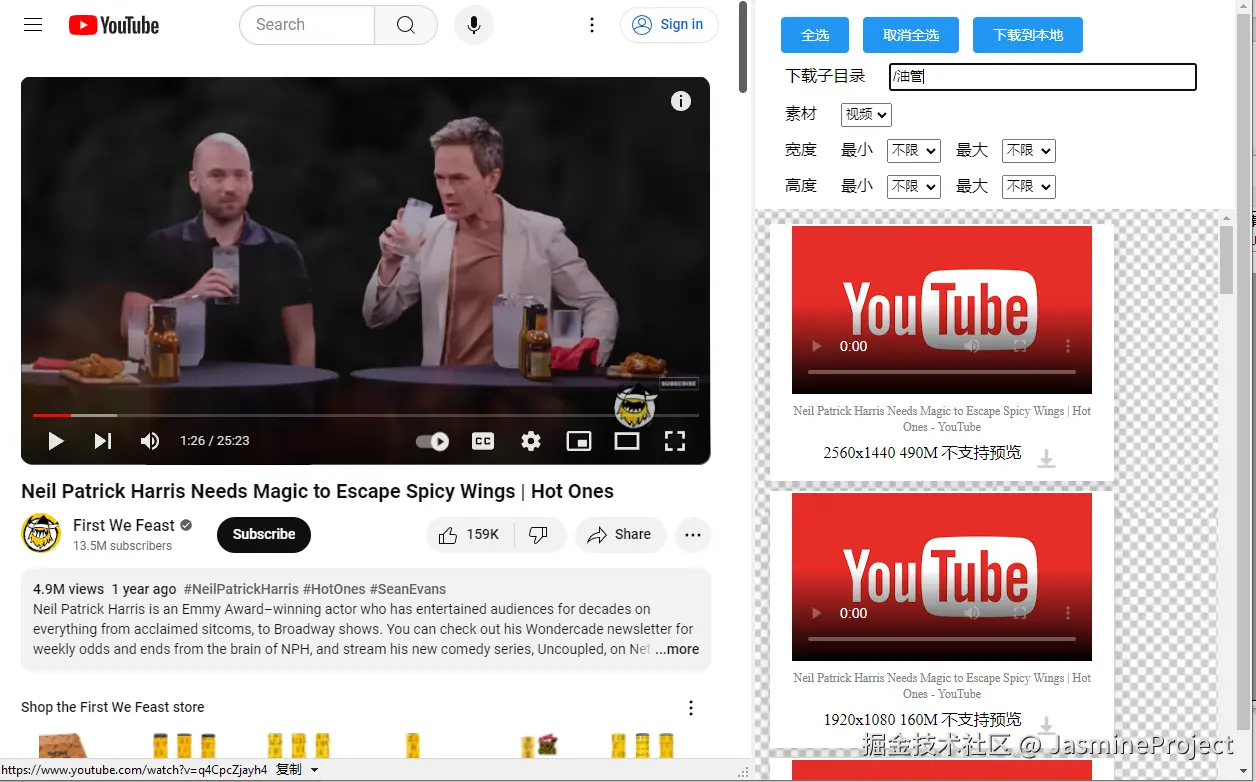Click the #HotOnes hashtag
The image size is (1256, 782).
pos(334,589)
